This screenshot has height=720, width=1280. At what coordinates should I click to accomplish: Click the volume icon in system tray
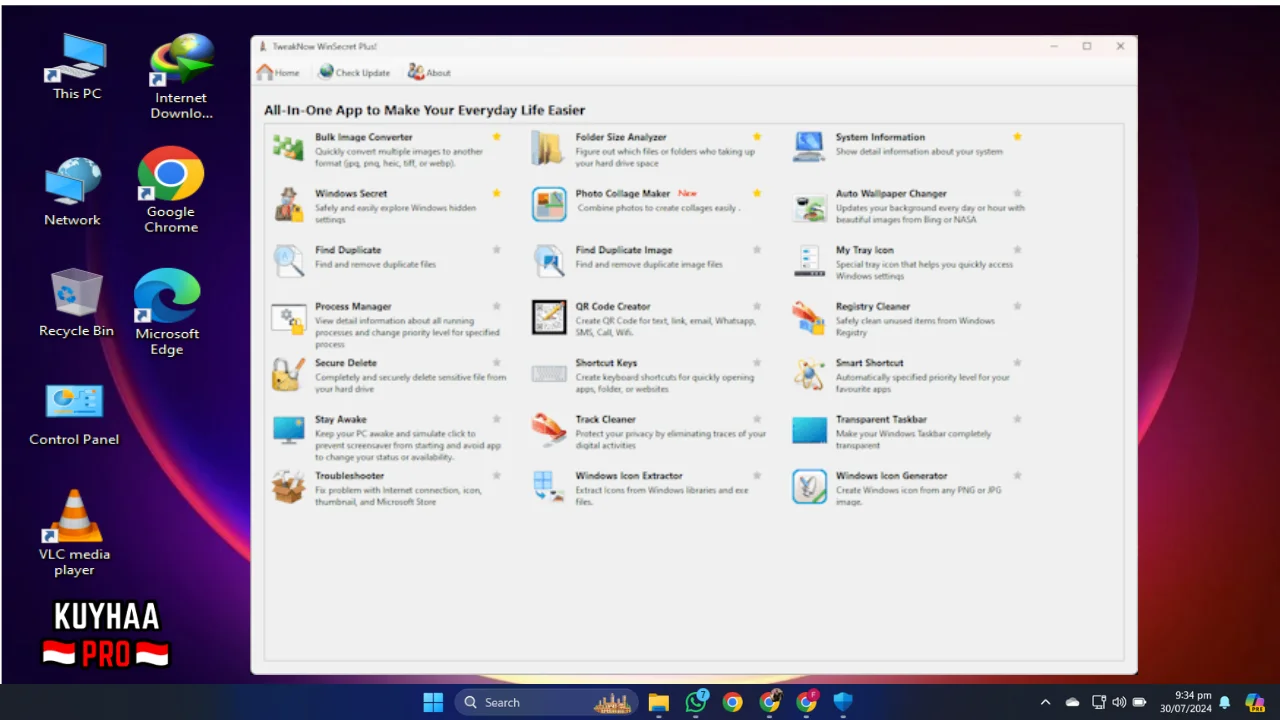point(1119,702)
